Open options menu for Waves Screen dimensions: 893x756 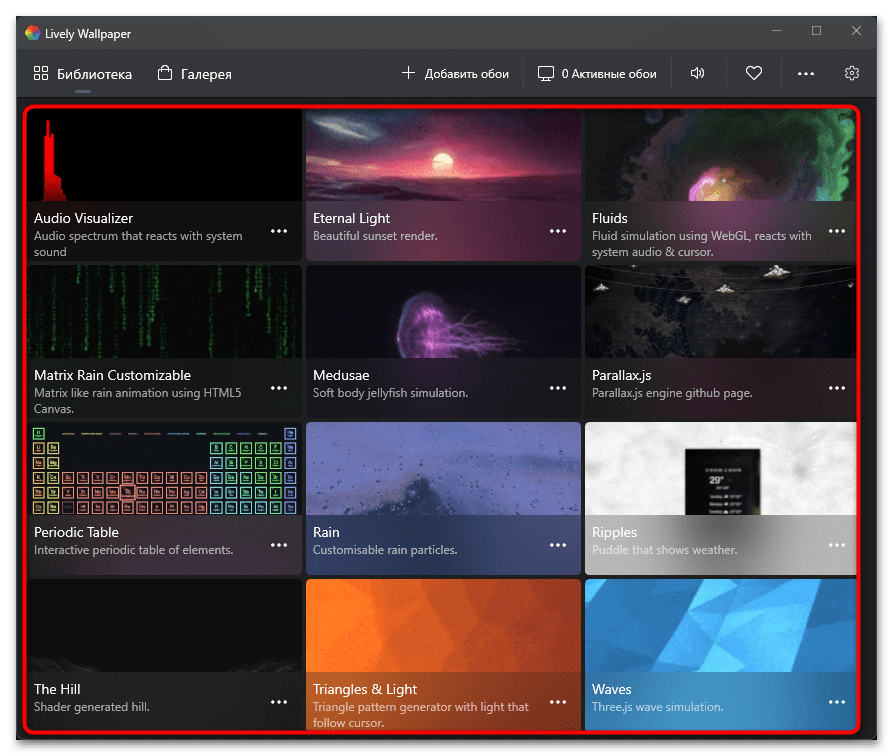tap(837, 702)
